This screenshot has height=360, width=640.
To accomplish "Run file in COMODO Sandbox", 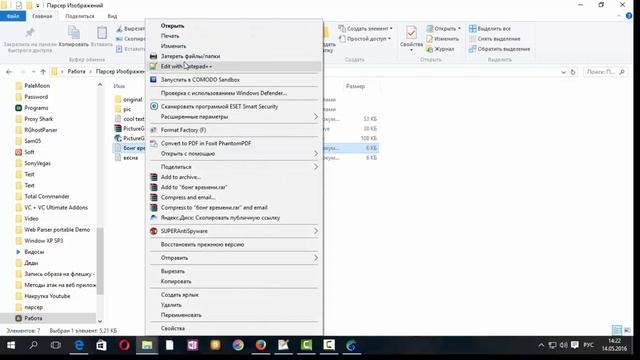I will pos(234,80).
